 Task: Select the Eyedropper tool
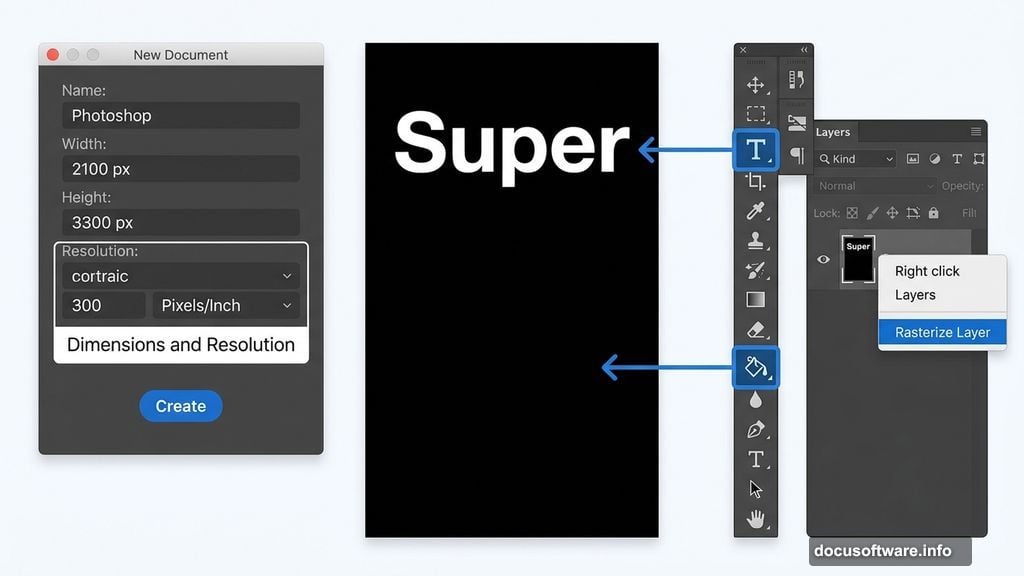(756, 212)
